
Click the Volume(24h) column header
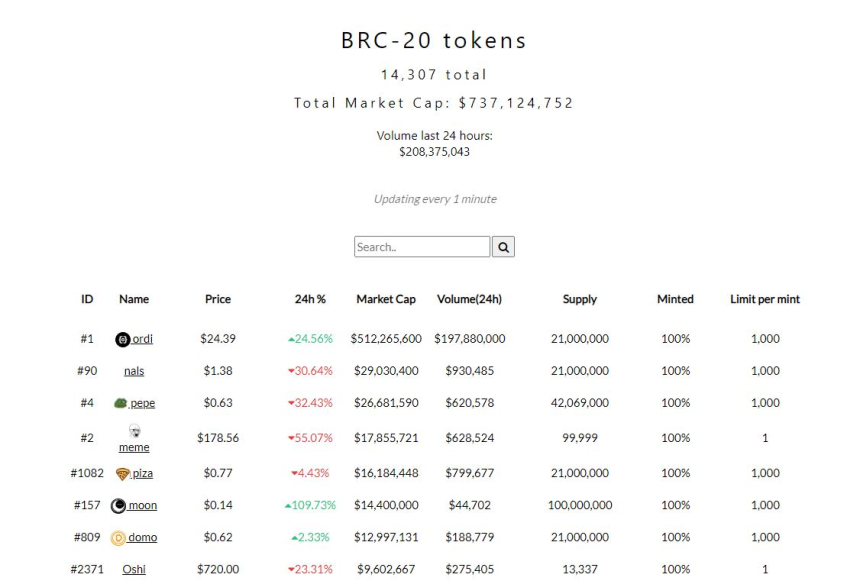point(470,298)
